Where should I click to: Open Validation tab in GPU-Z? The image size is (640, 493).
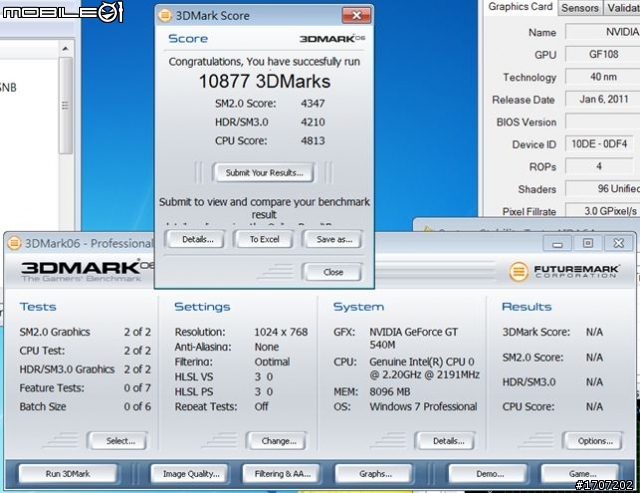pos(622,8)
